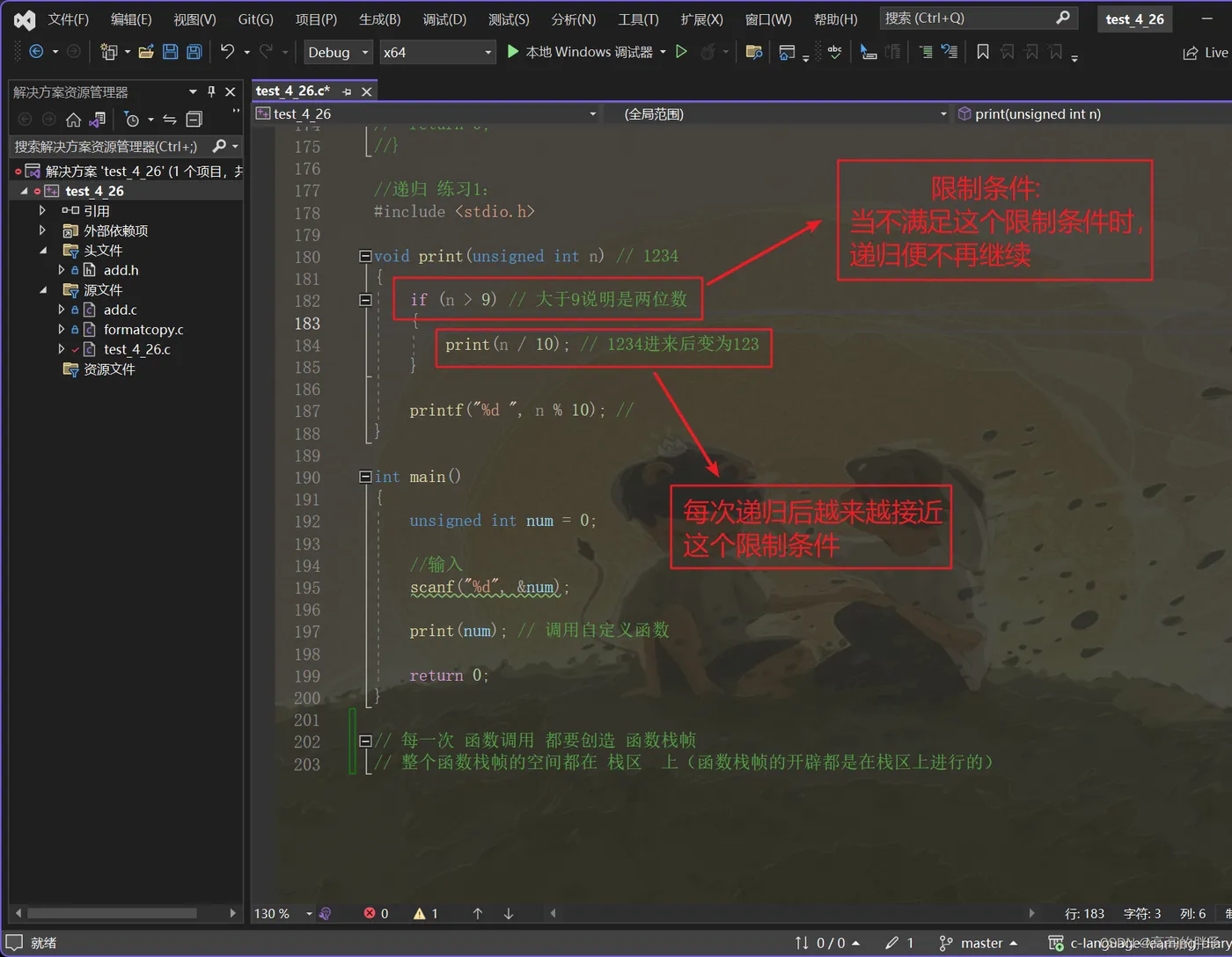Save all files

[x=194, y=52]
